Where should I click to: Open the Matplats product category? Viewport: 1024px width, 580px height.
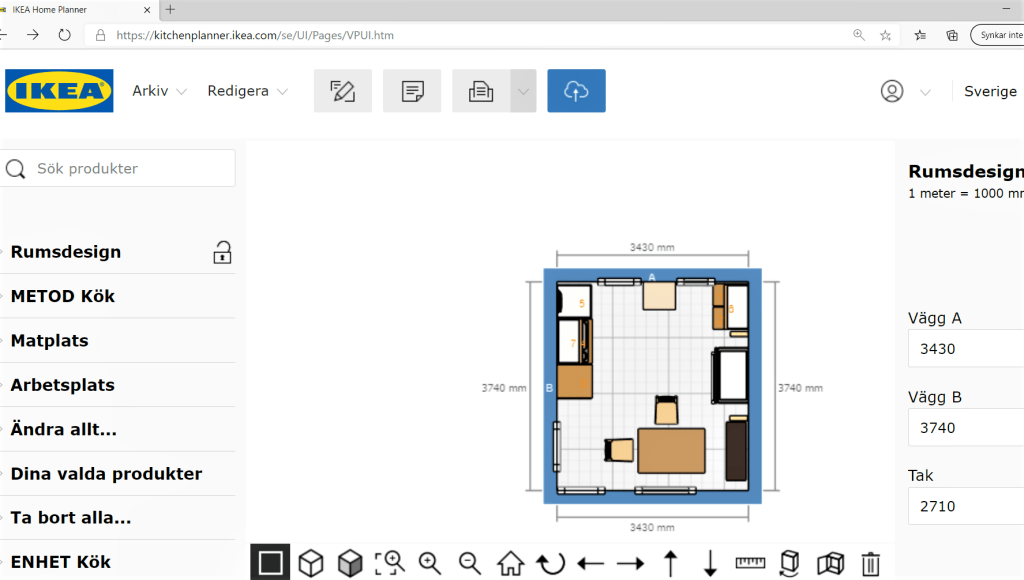coord(49,341)
